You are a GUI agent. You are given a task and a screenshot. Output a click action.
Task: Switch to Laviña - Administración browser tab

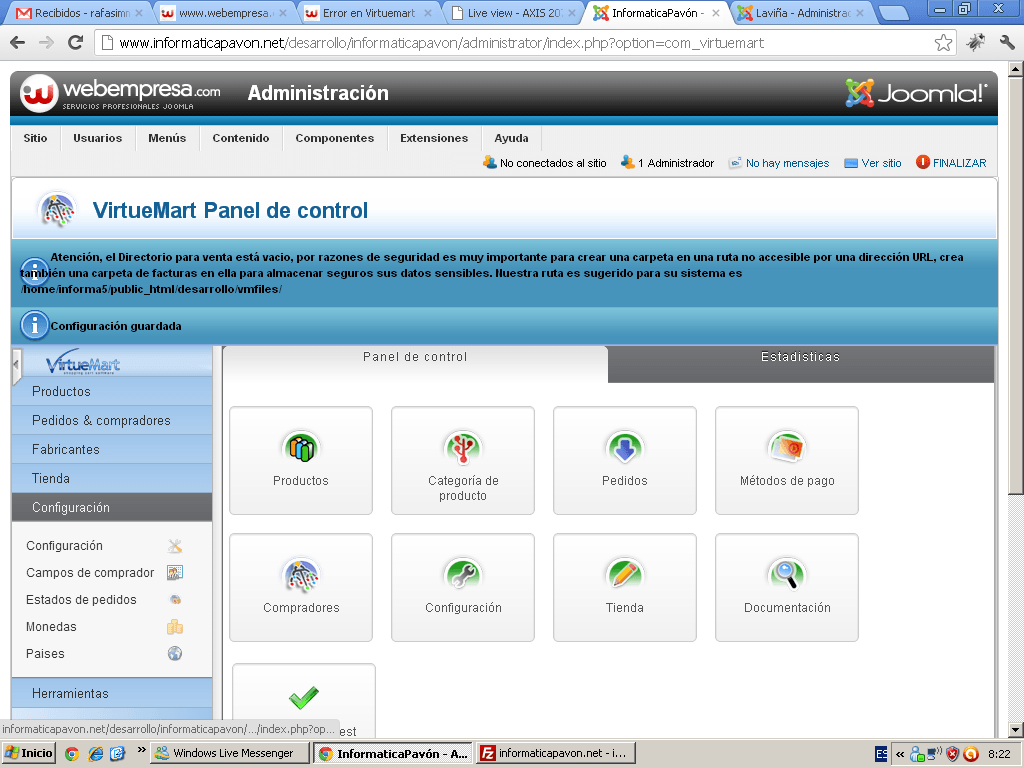(x=802, y=13)
